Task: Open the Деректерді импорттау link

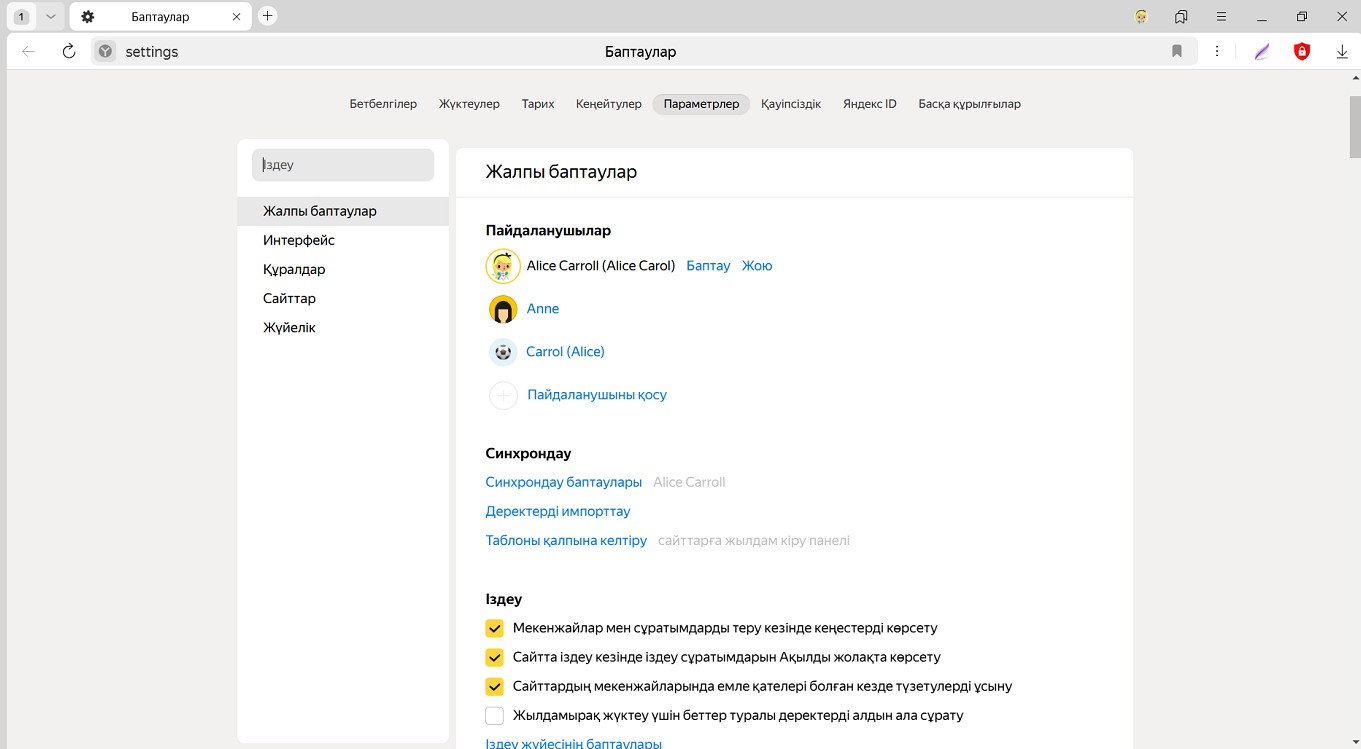Action: coord(558,512)
